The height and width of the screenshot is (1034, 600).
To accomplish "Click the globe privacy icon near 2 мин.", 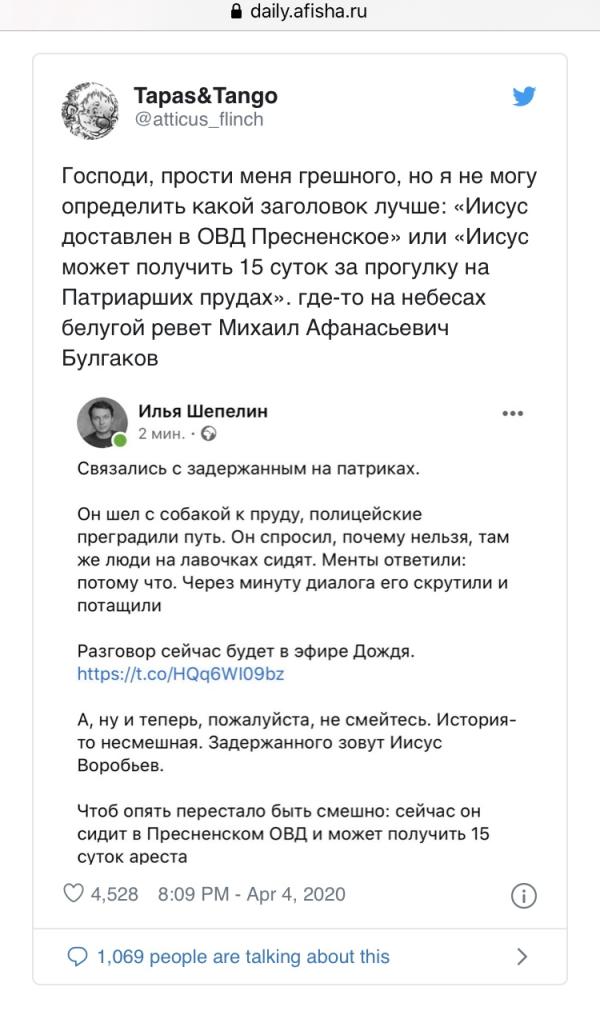I will click(x=209, y=434).
